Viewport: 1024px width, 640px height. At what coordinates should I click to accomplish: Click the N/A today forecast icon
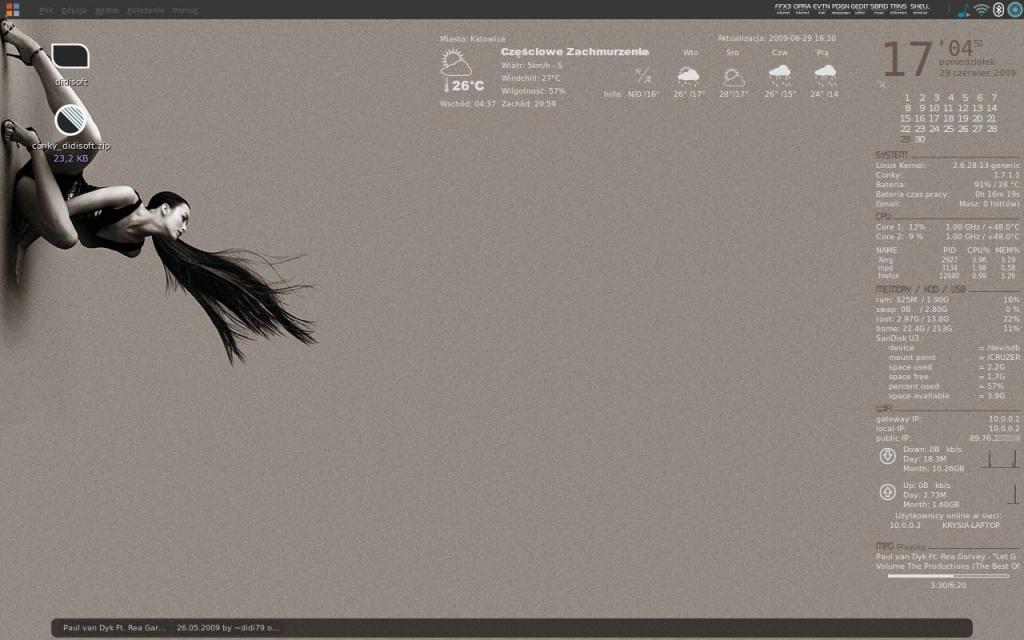643,76
